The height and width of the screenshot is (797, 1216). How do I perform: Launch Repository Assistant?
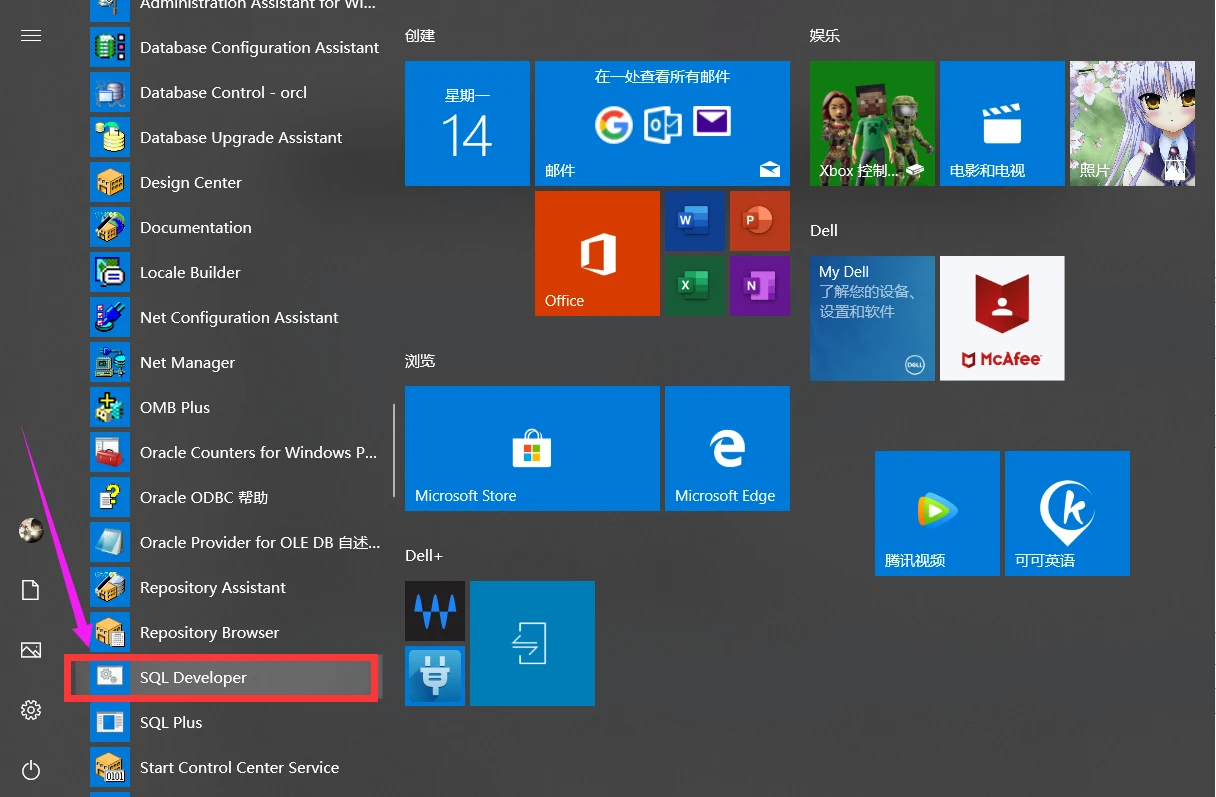pos(236,587)
